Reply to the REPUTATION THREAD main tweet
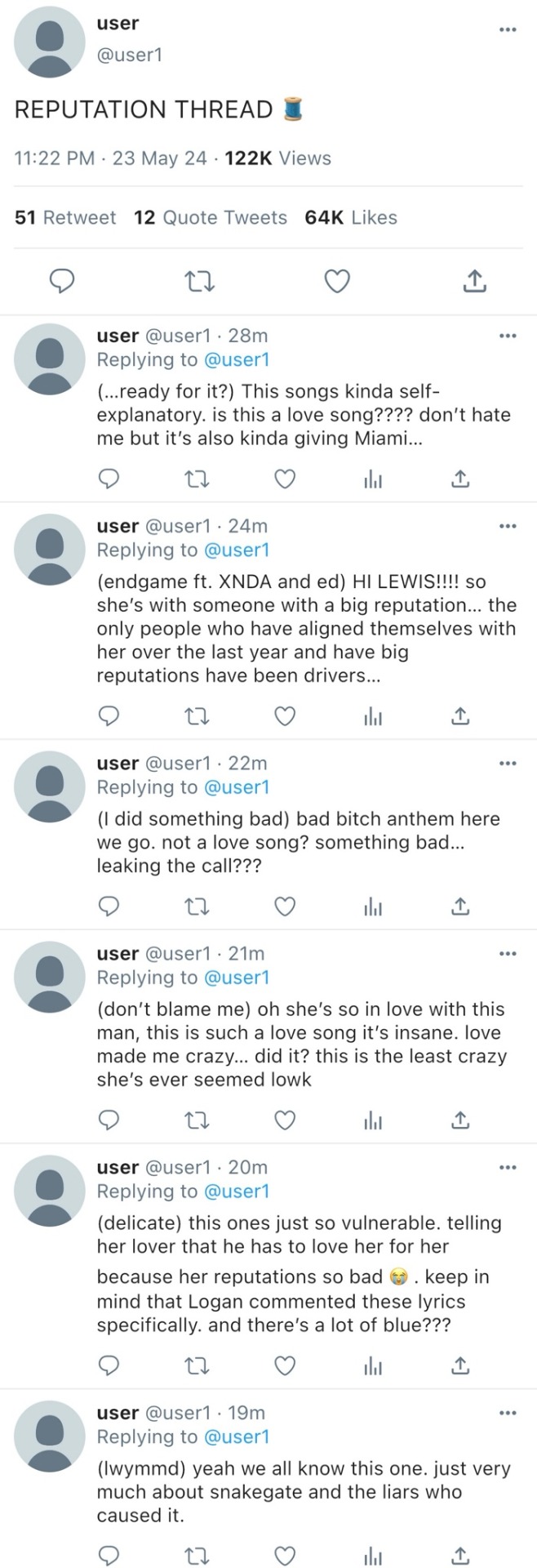 63,282
